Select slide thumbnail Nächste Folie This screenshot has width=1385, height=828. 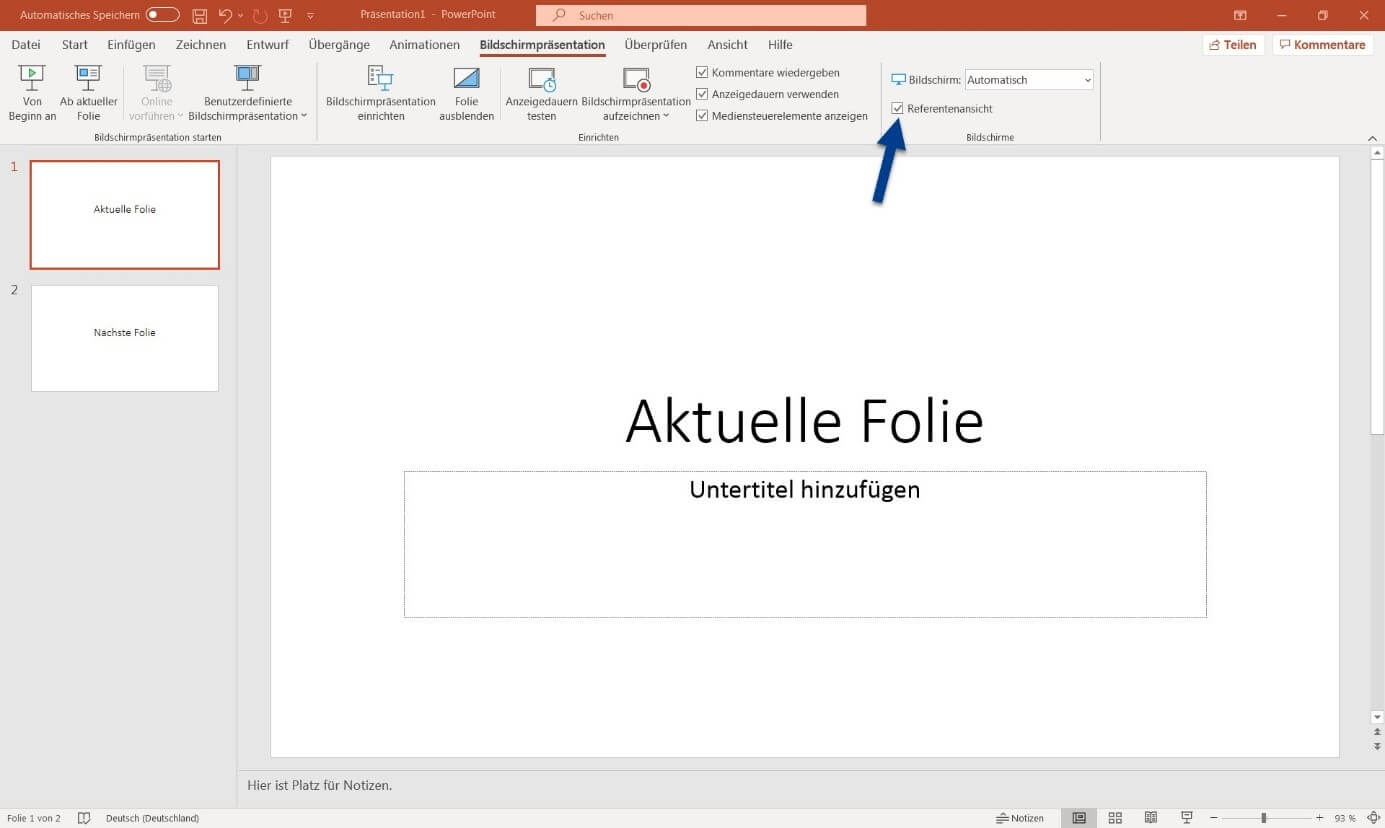(x=125, y=338)
